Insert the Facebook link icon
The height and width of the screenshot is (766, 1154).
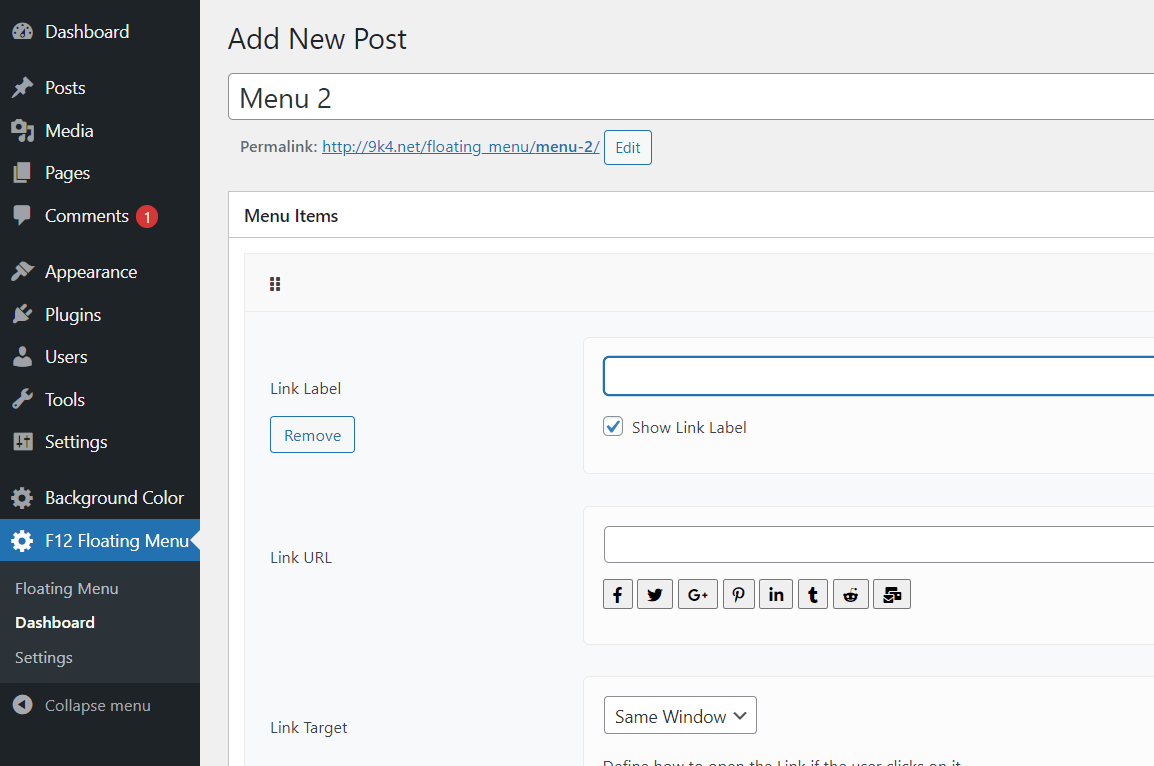click(617, 593)
